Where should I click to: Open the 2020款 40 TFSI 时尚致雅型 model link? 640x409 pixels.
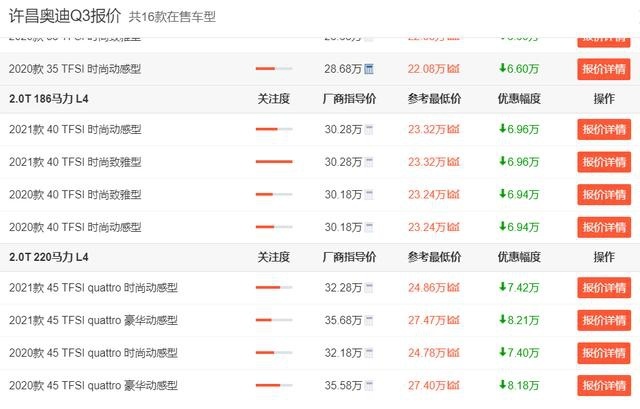click(x=75, y=195)
